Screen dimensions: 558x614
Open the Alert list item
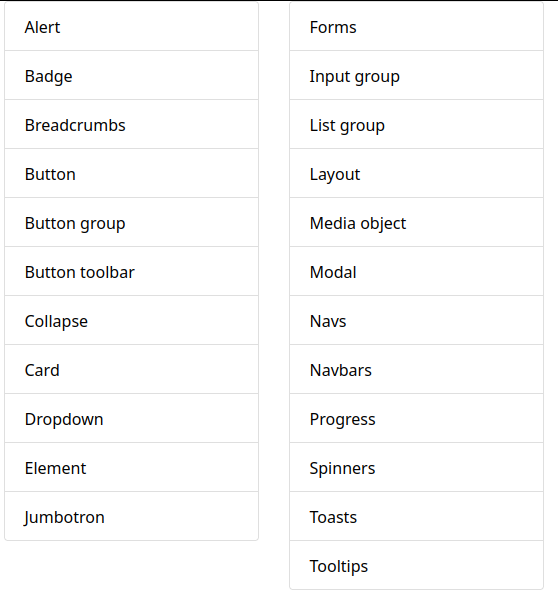coord(131,26)
